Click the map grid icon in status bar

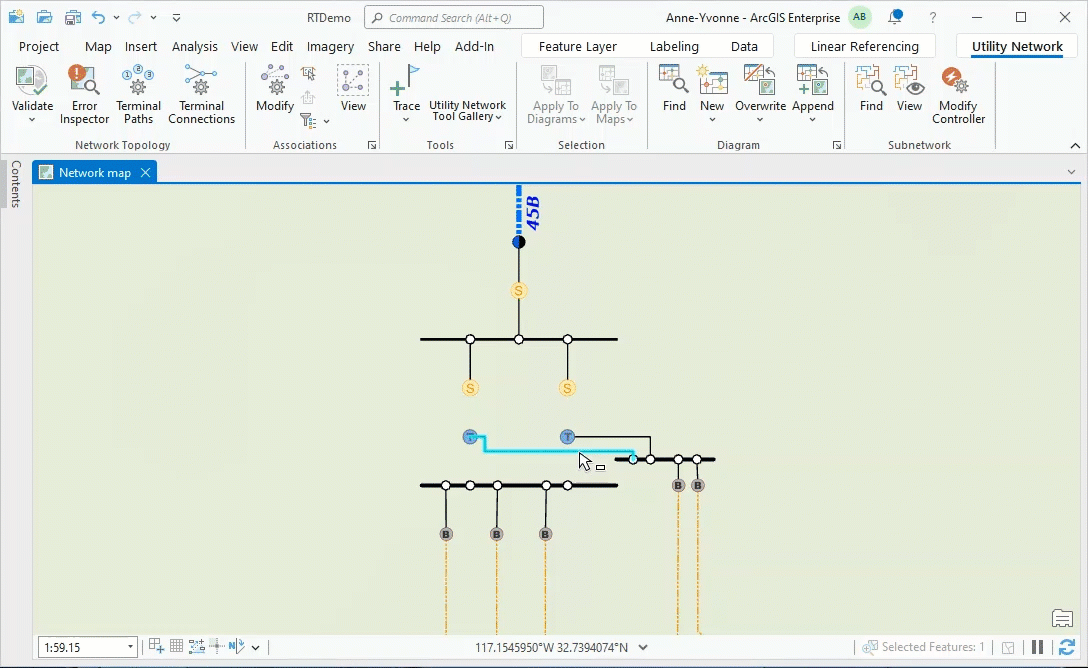coord(176,646)
